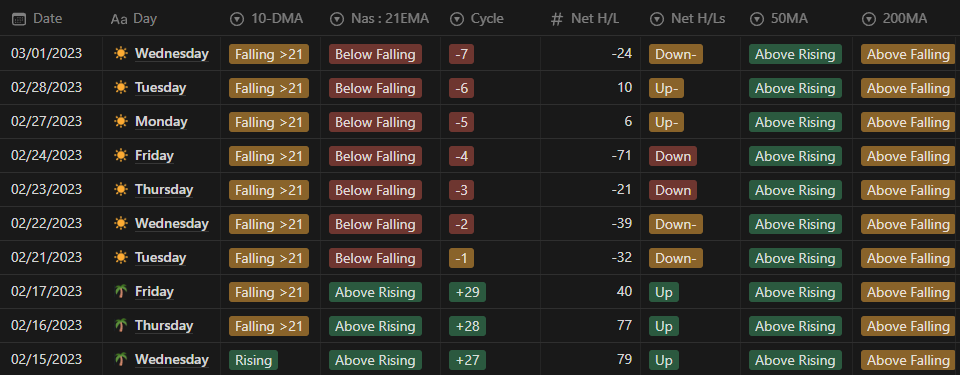The width and height of the screenshot is (960, 375).
Task: Click the date cell 02/21/2023
Action: (47, 257)
